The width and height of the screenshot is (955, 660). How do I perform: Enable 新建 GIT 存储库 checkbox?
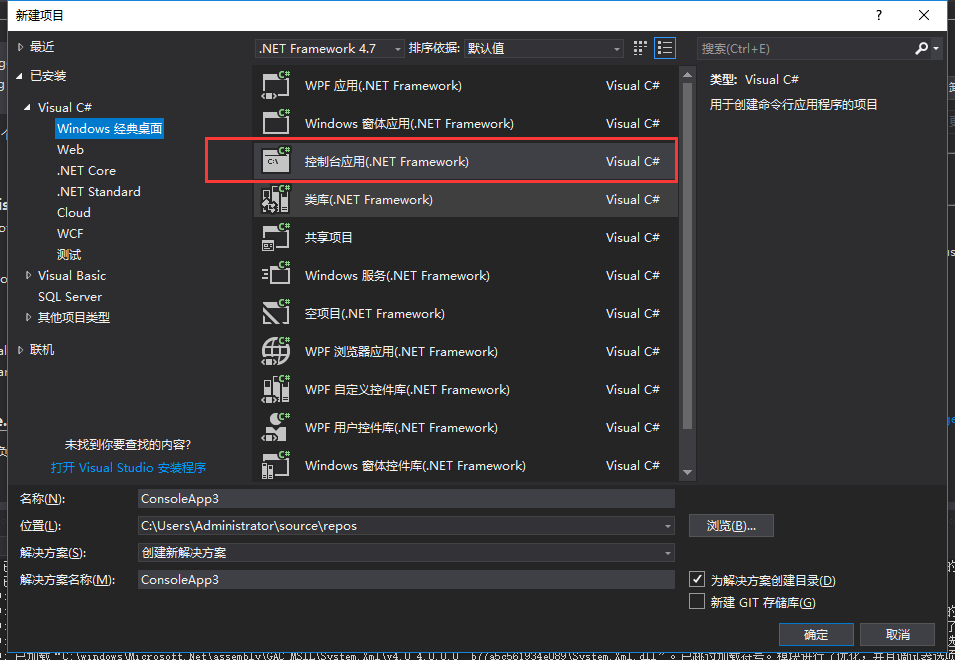coord(697,601)
